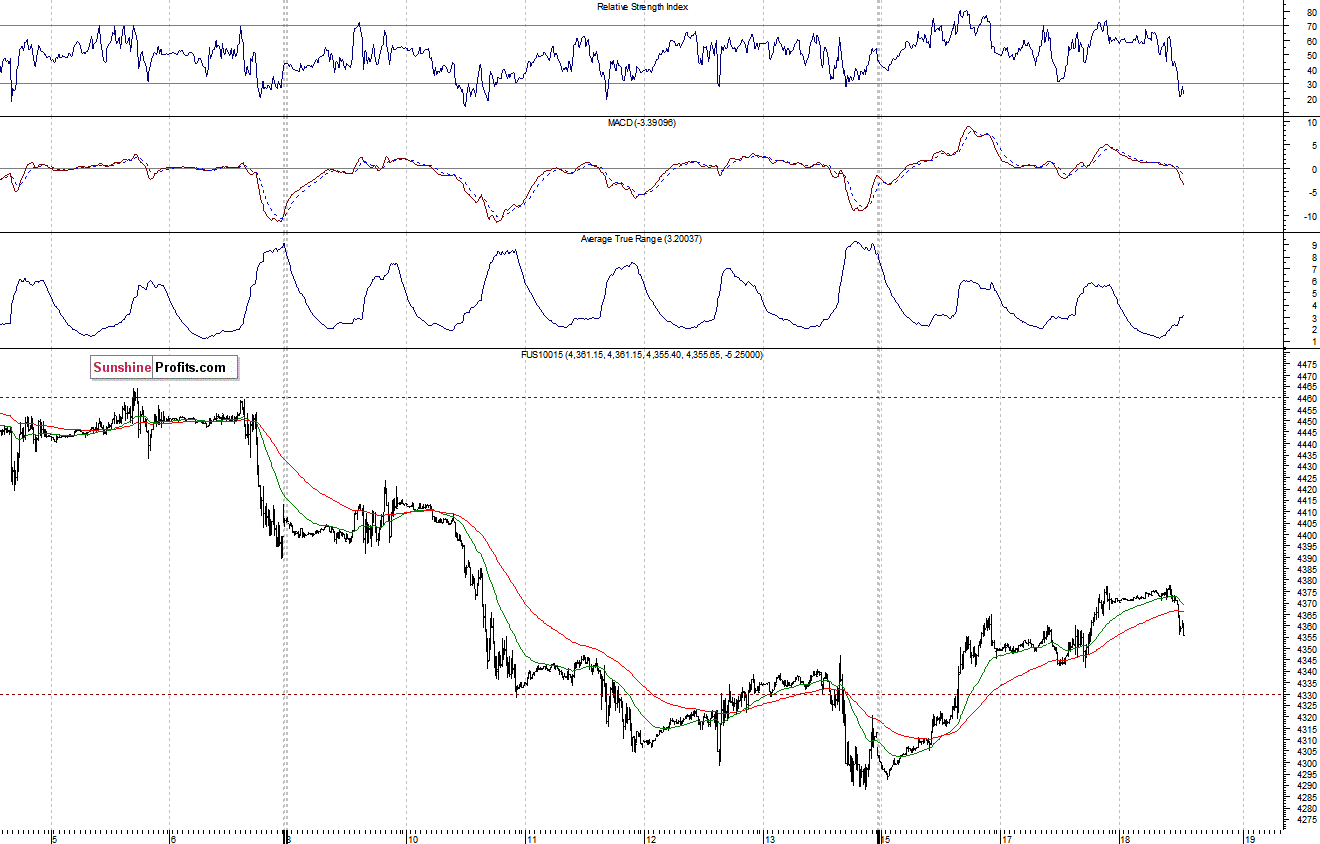Click date axis label 15
This screenshot has height=844, width=1320.
pyautogui.click(x=883, y=838)
